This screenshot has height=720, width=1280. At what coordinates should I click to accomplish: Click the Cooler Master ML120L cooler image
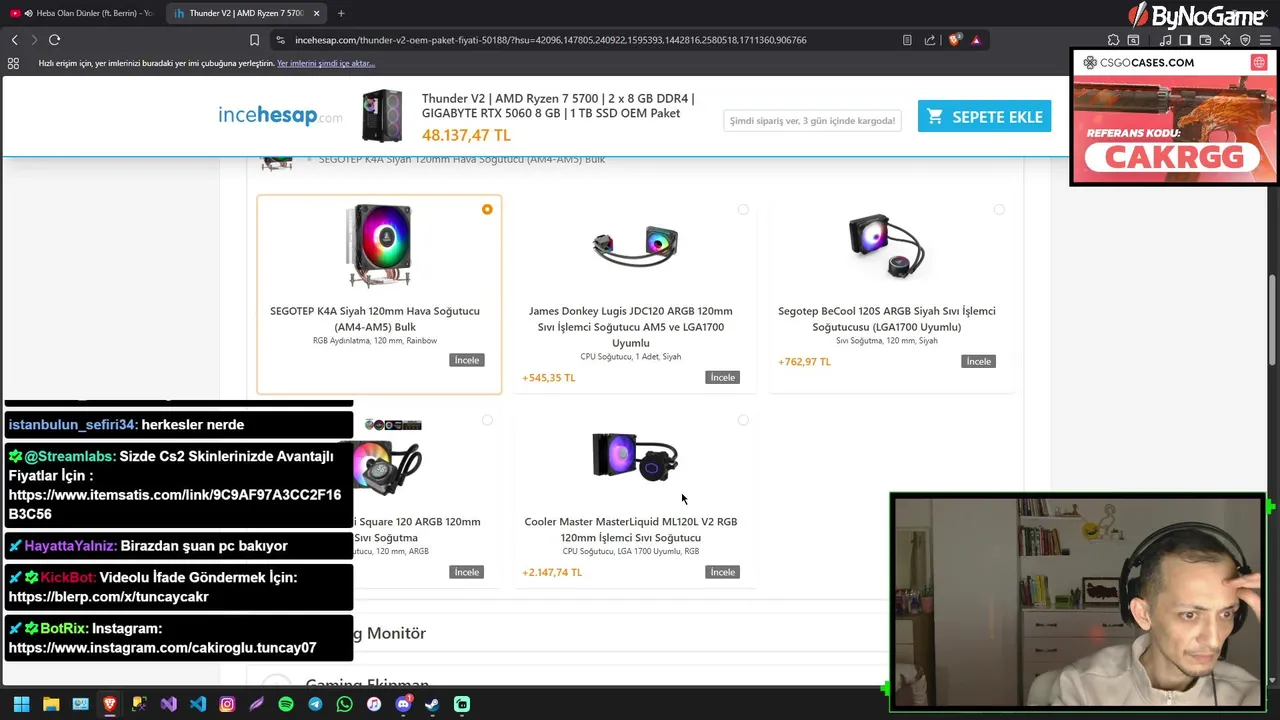point(635,457)
